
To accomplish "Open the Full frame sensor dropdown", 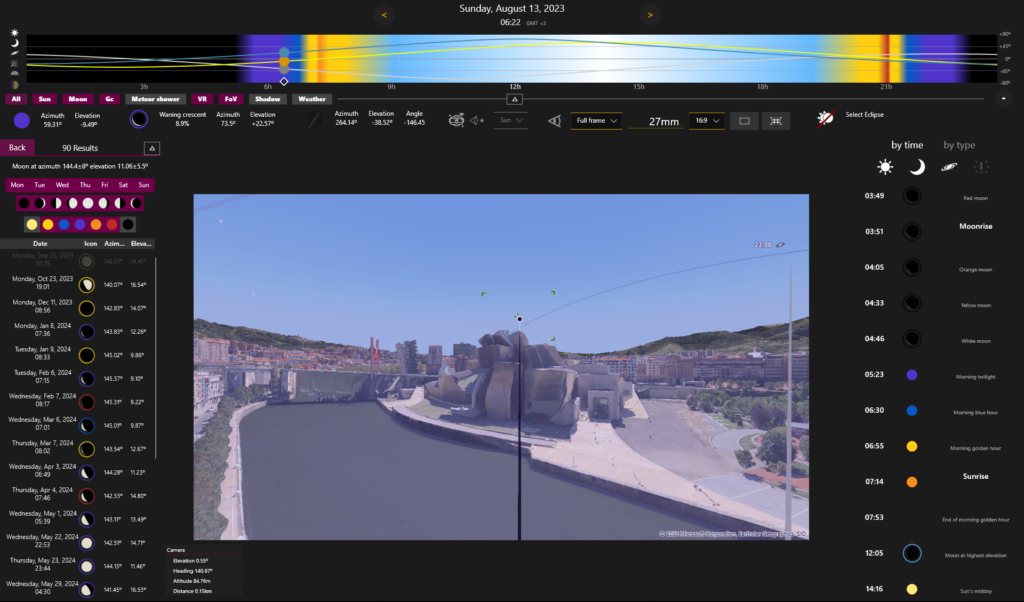I will 596,121.
